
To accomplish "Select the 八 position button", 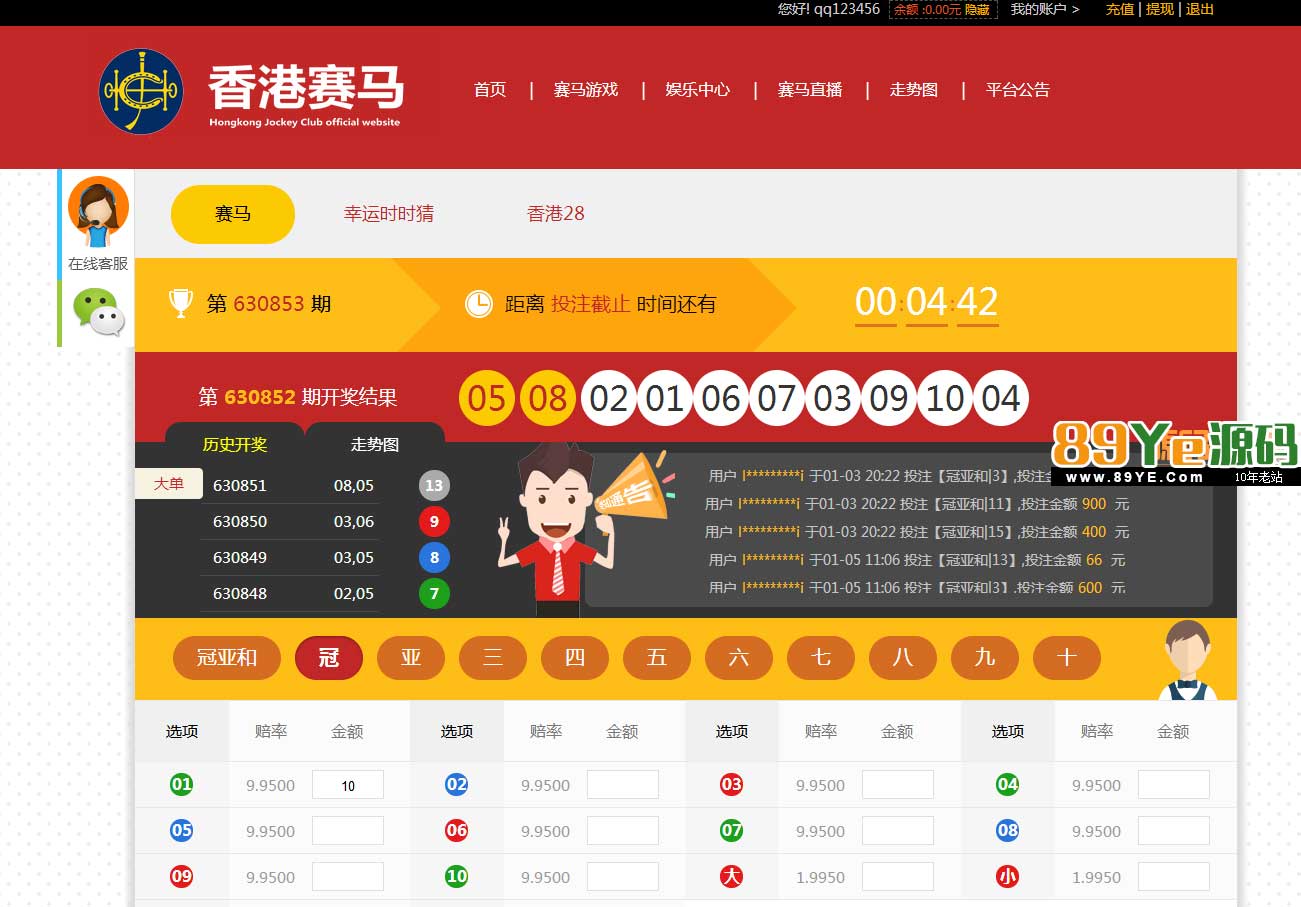I will coord(903,658).
